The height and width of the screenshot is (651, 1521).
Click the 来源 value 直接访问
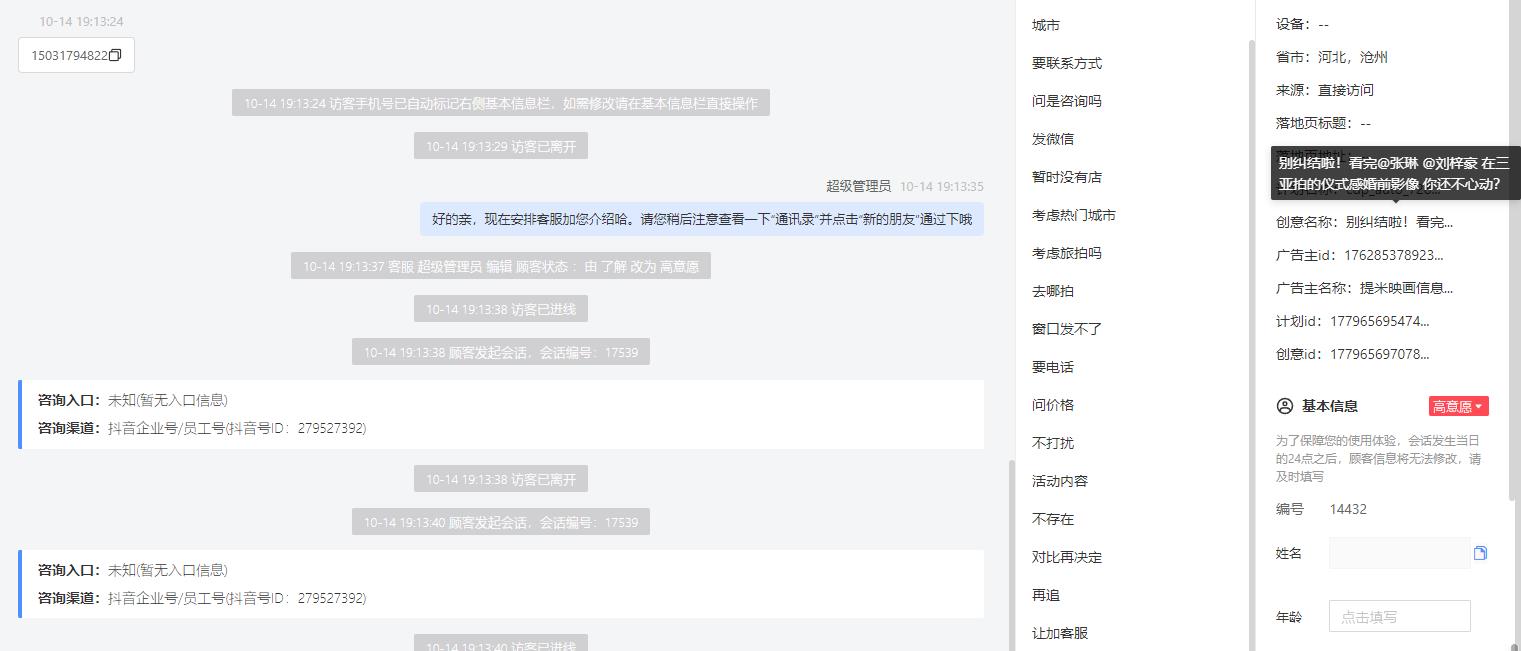tap(1346, 90)
